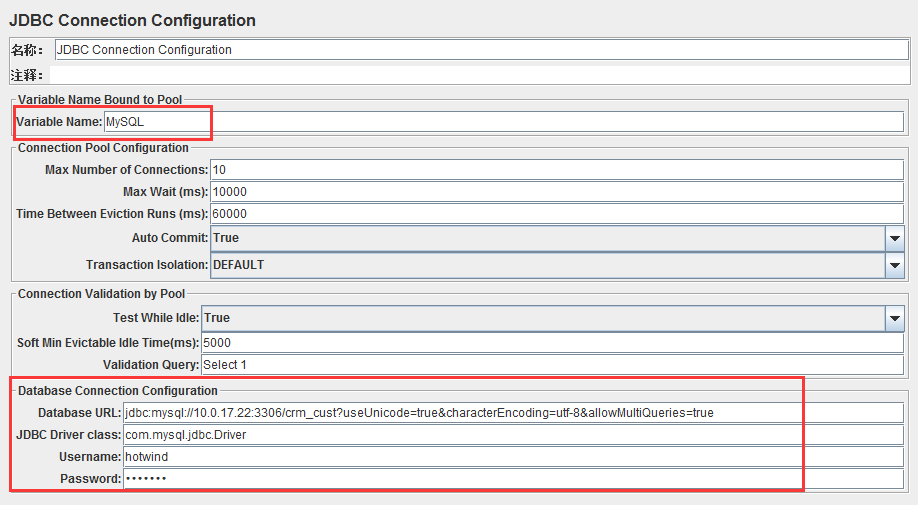Open the Auto Commit dropdown arrow
Viewport: 918px width, 505px height.
[895, 238]
